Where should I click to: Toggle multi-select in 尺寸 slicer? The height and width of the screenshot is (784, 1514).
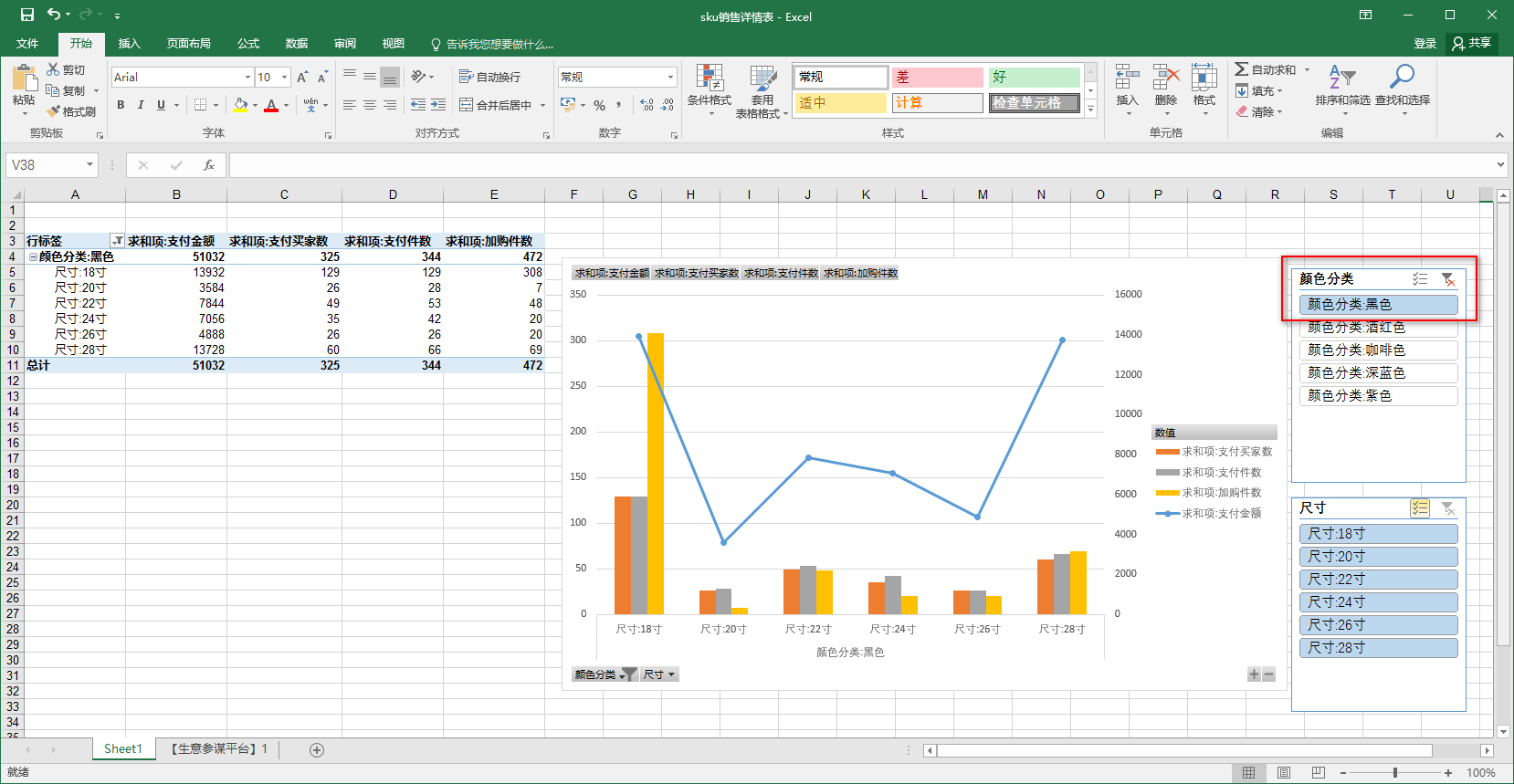click(x=1420, y=508)
